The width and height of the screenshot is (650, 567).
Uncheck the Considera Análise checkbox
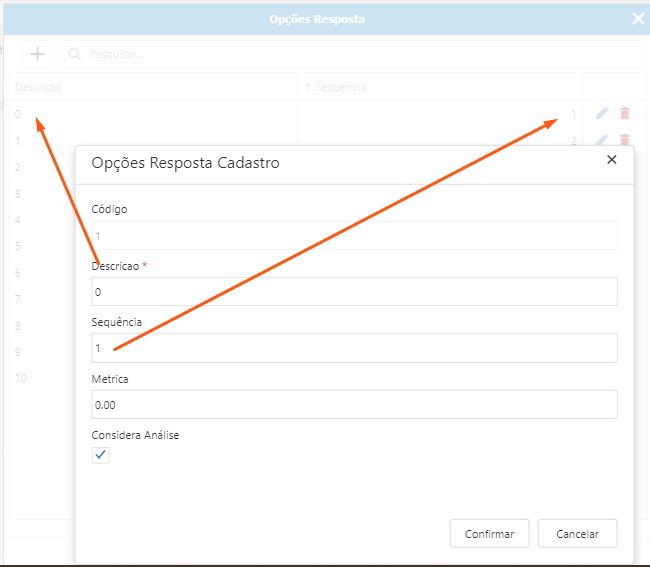coord(101,455)
